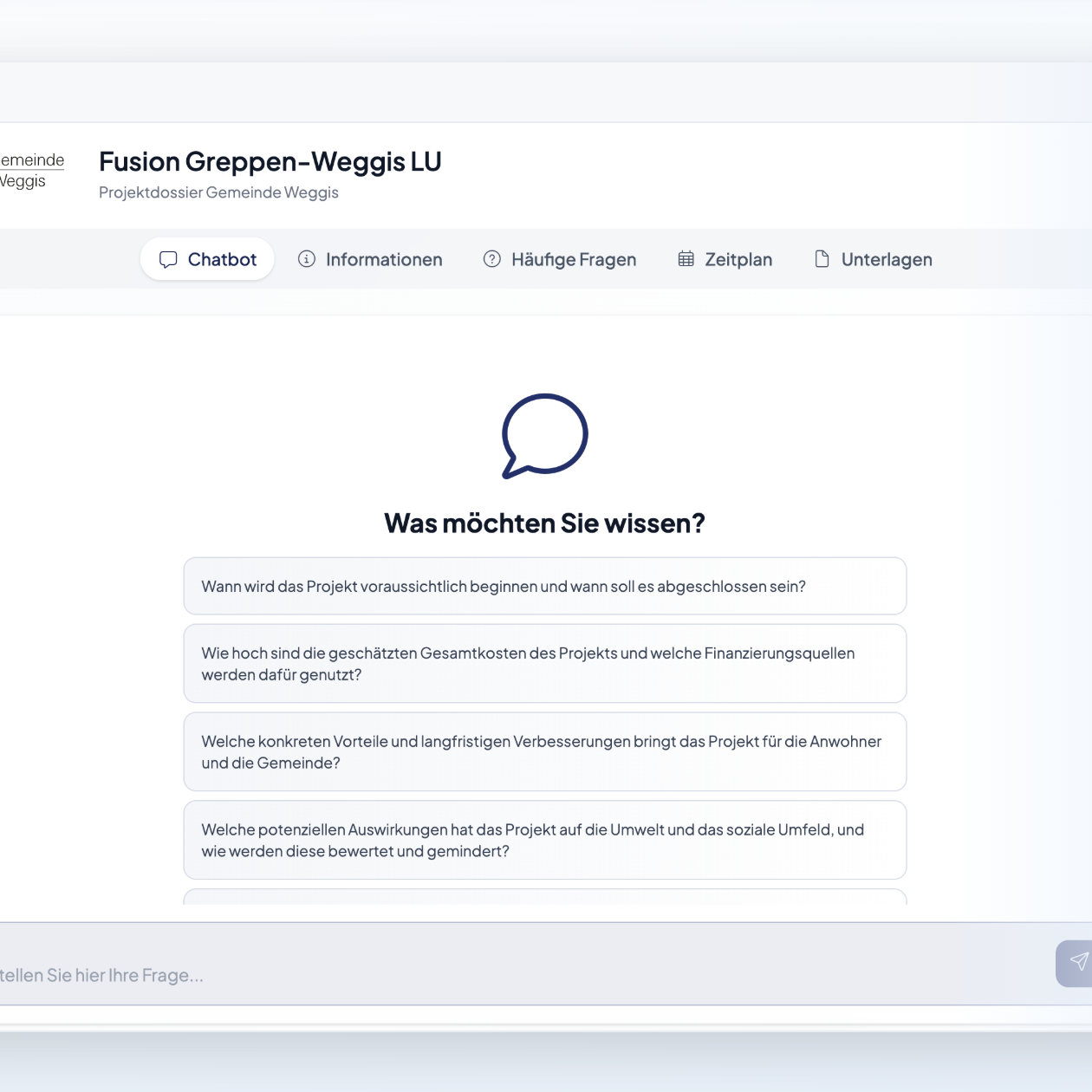Viewport: 1092px width, 1092px height.
Task: Open the Häufige Fragen tab
Action: [573, 260]
